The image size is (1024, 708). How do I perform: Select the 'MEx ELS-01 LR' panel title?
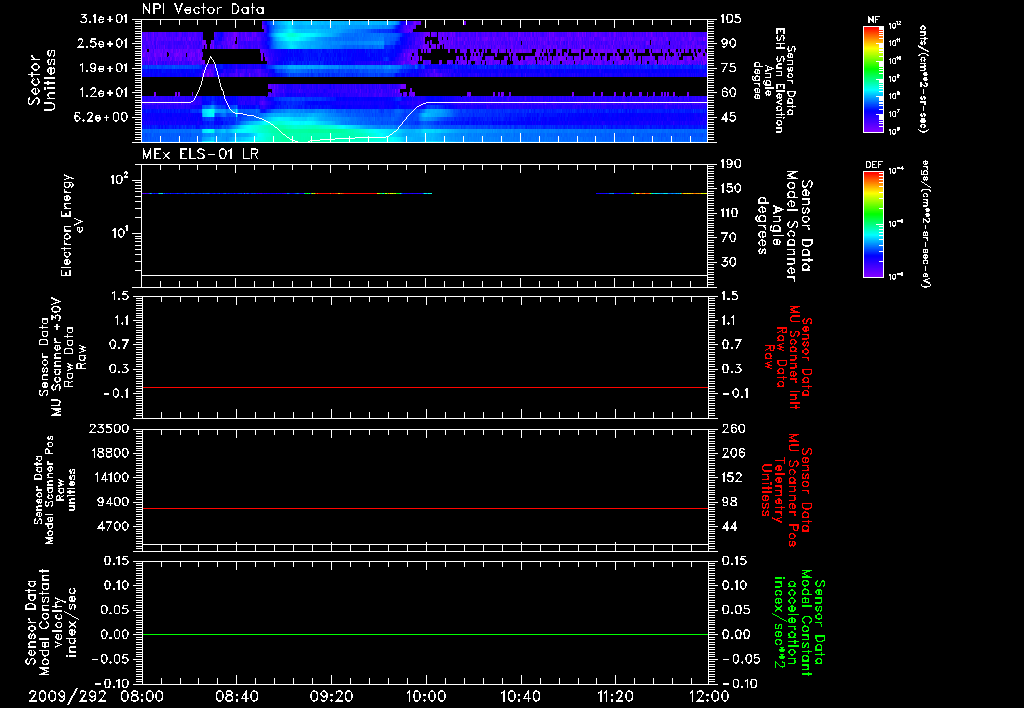(200, 154)
